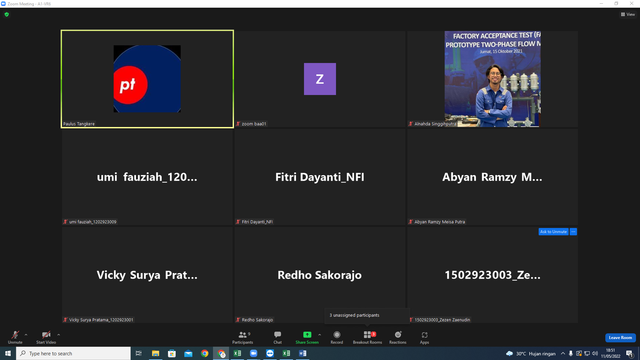Select Alnahda Singgihputra's photo tile
The height and width of the screenshot is (360, 640).
(x=492, y=79)
